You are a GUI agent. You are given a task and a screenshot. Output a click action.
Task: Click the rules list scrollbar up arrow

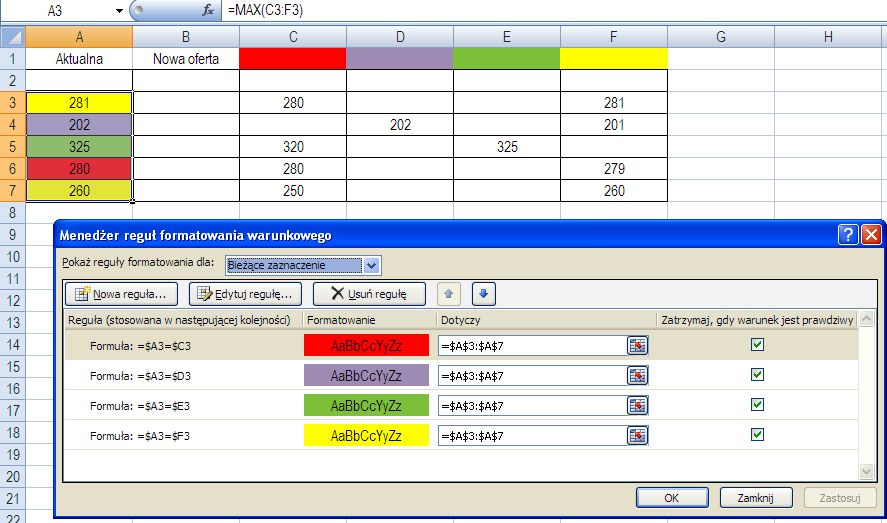click(x=866, y=319)
